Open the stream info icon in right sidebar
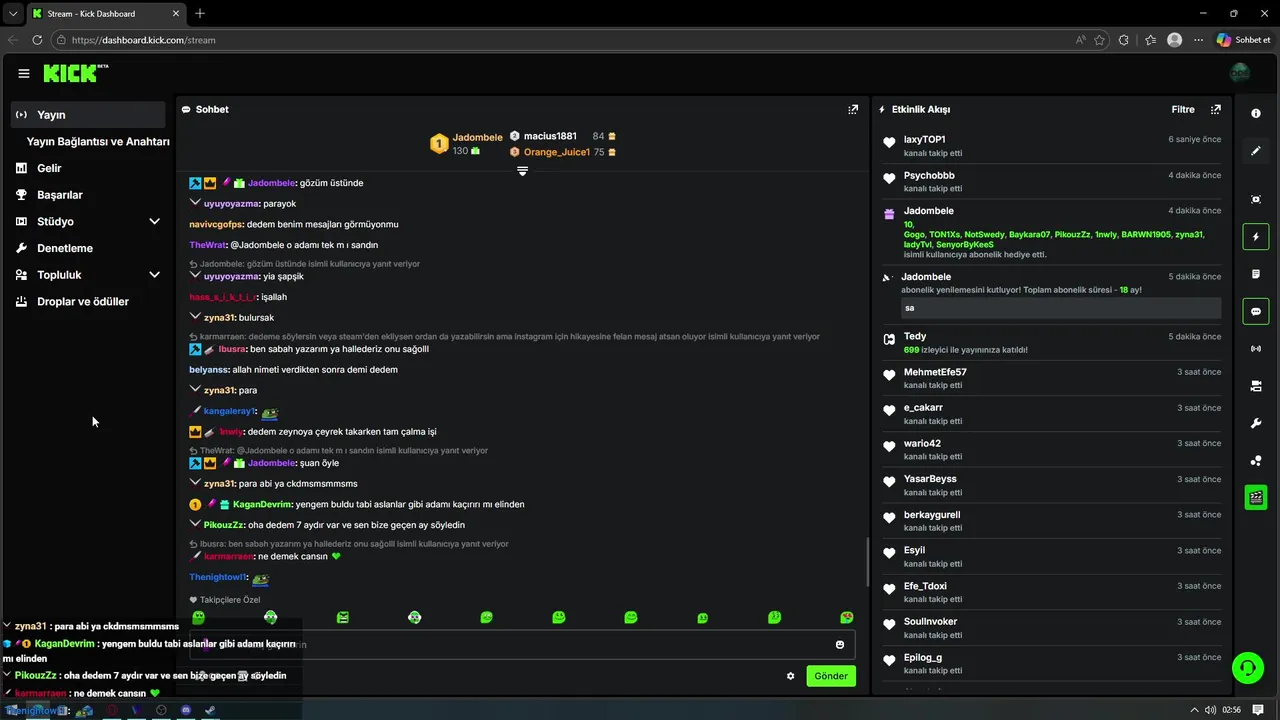This screenshot has height=720, width=1280. pos(1256,114)
